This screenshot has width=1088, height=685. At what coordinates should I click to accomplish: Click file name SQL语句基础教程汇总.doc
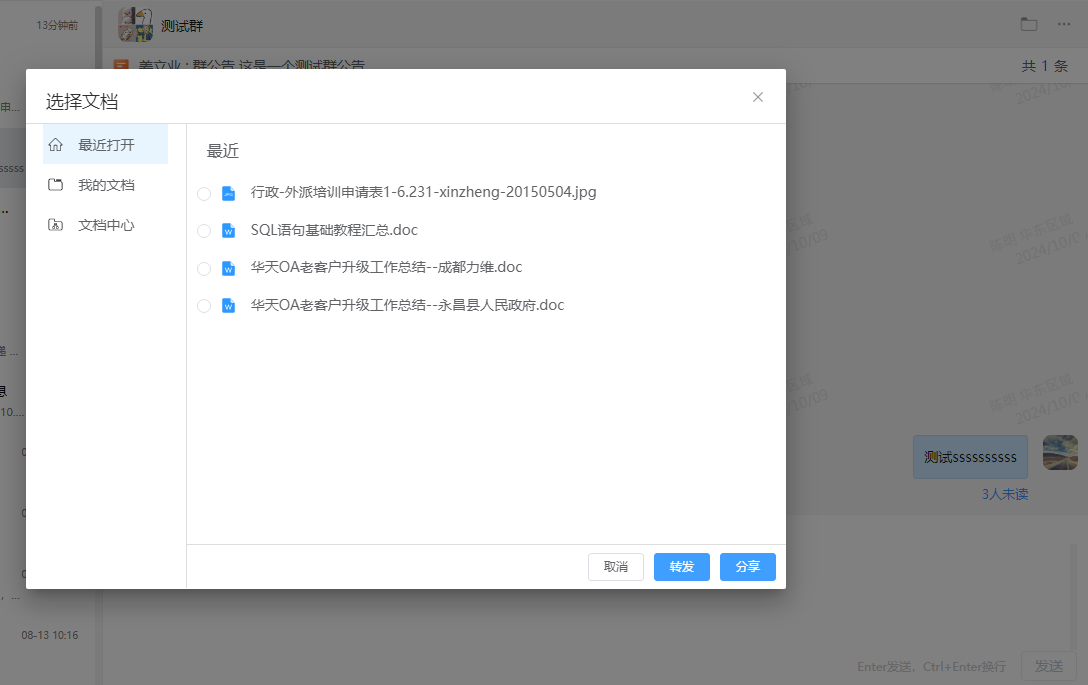click(334, 230)
